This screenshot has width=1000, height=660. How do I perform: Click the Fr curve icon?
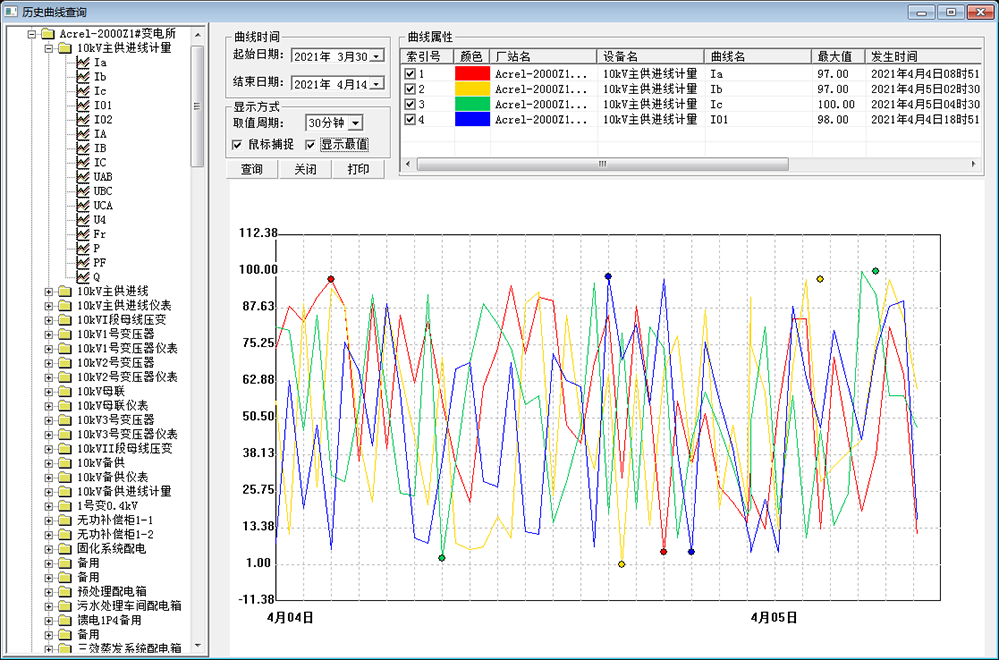coord(83,234)
